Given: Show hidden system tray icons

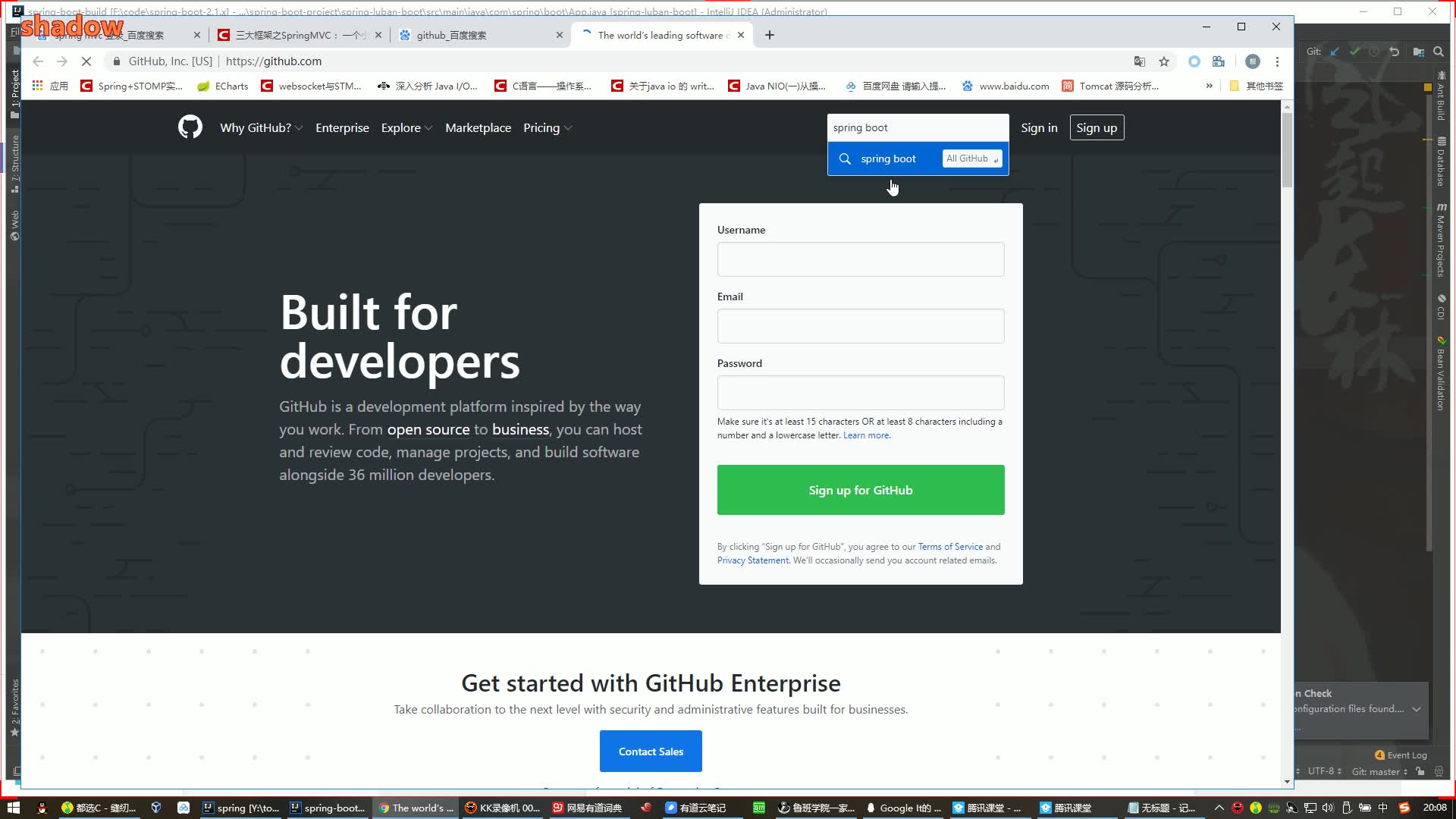Looking at the screenshot, I should [1219, 808].
